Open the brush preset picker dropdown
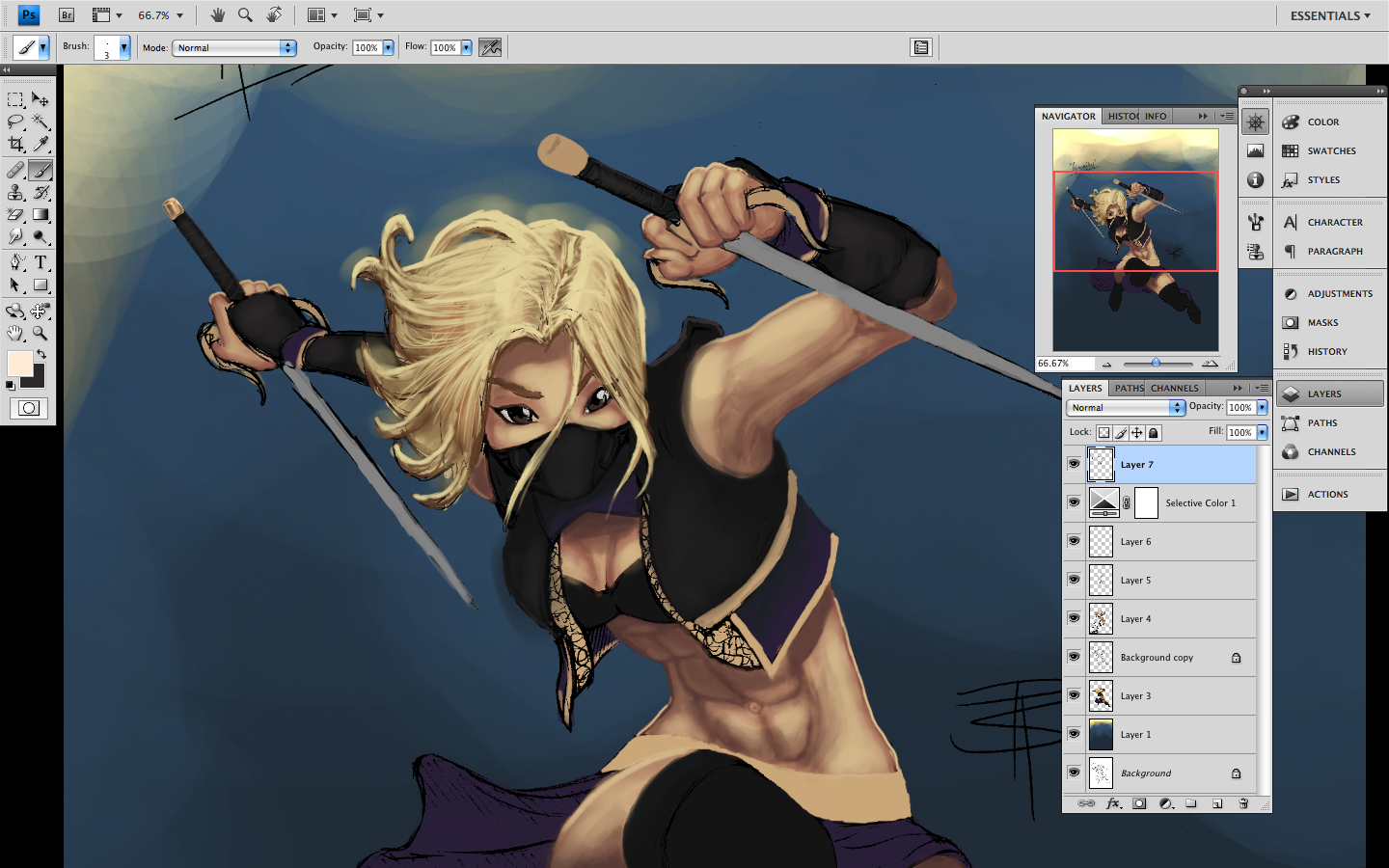1389x868 pixels. pyautogui.click(x=123, y=47)
